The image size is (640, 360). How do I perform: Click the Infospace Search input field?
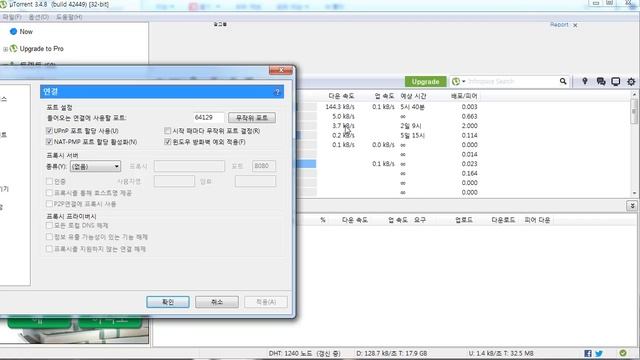pyautogui.click(x=512, y=82)
